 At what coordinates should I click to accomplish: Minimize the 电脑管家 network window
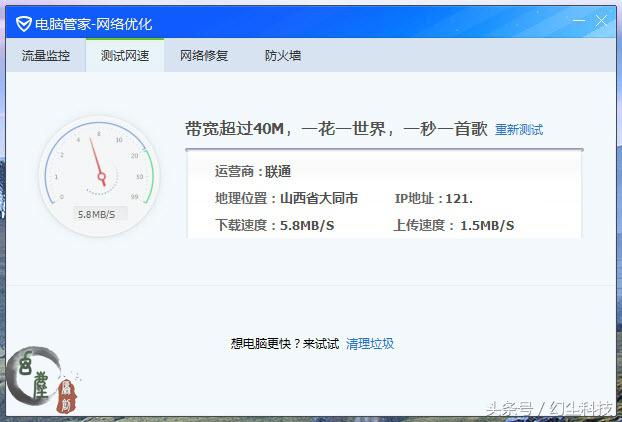coord(579,20)
